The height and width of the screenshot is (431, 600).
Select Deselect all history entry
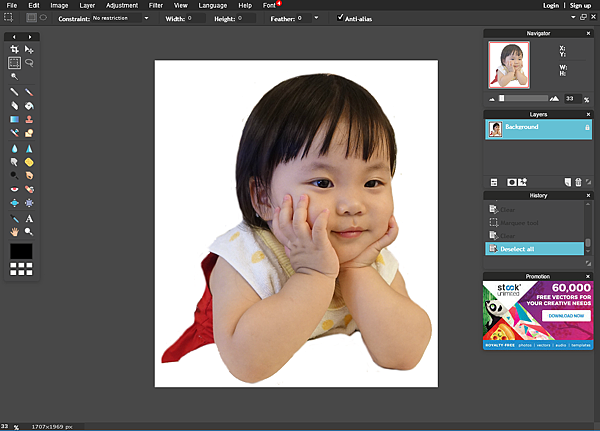tap(535, 248)
